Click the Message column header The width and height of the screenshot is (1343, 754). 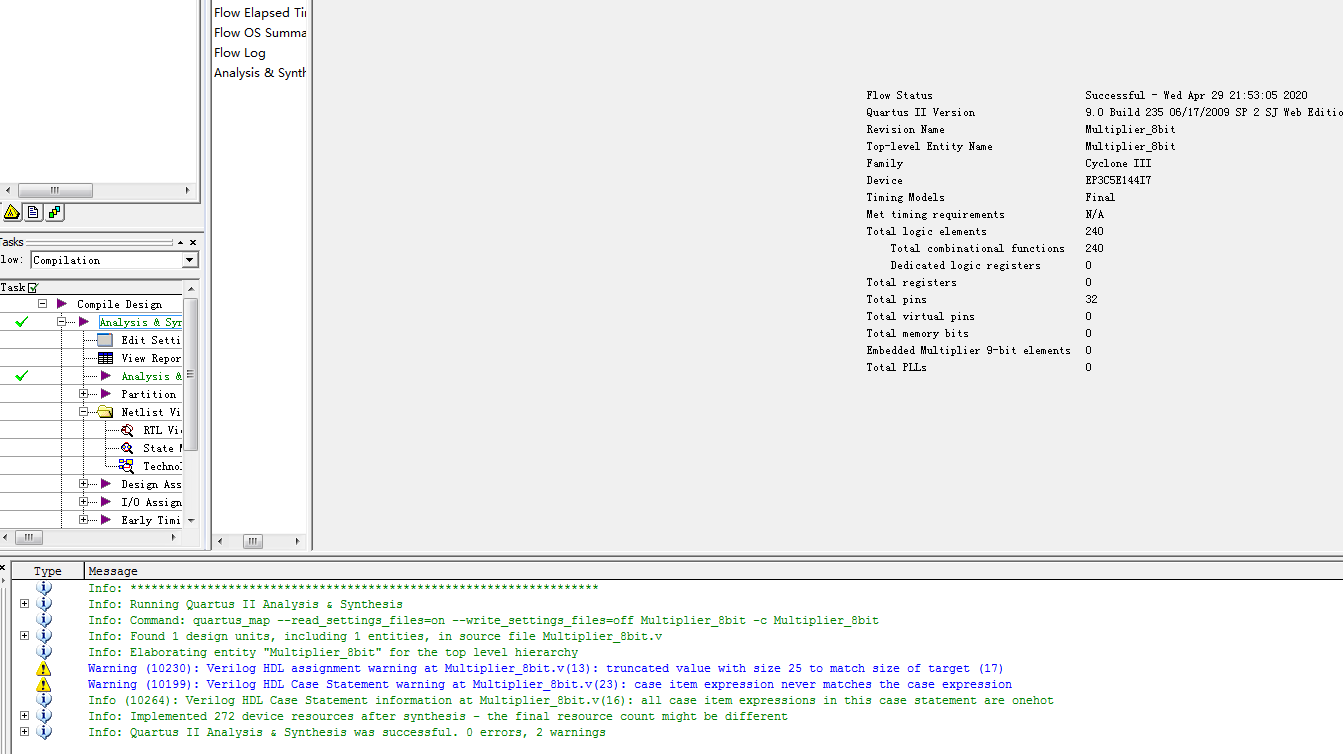[113, 571]
